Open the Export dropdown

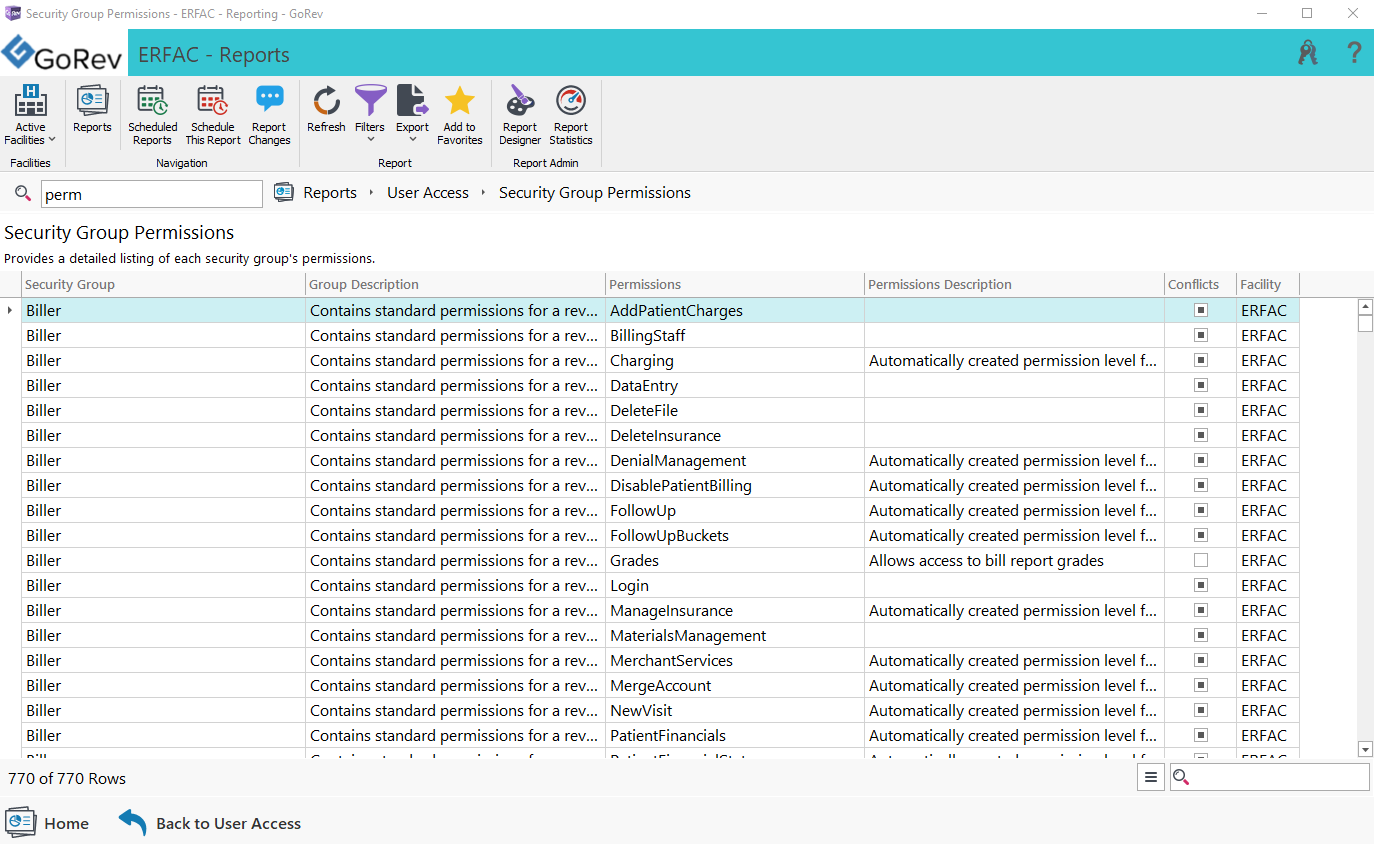click(412, 113)
